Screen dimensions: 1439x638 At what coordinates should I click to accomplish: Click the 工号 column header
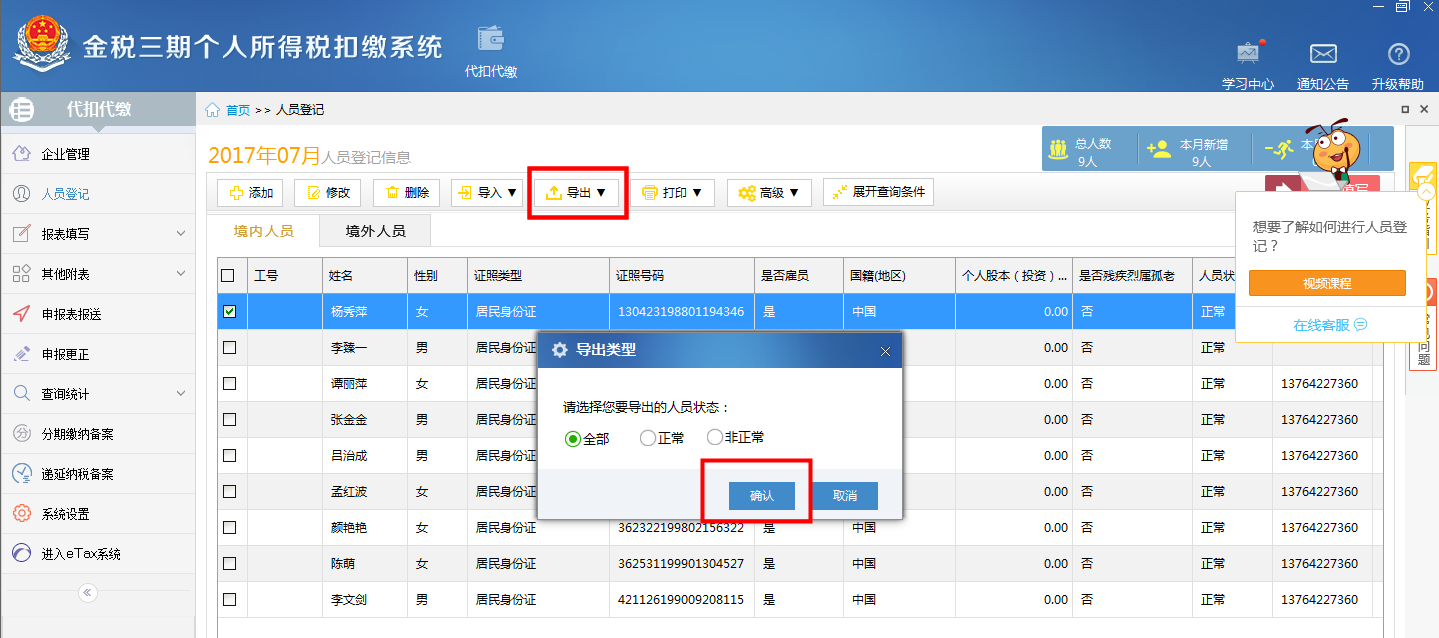click(285, 275)
